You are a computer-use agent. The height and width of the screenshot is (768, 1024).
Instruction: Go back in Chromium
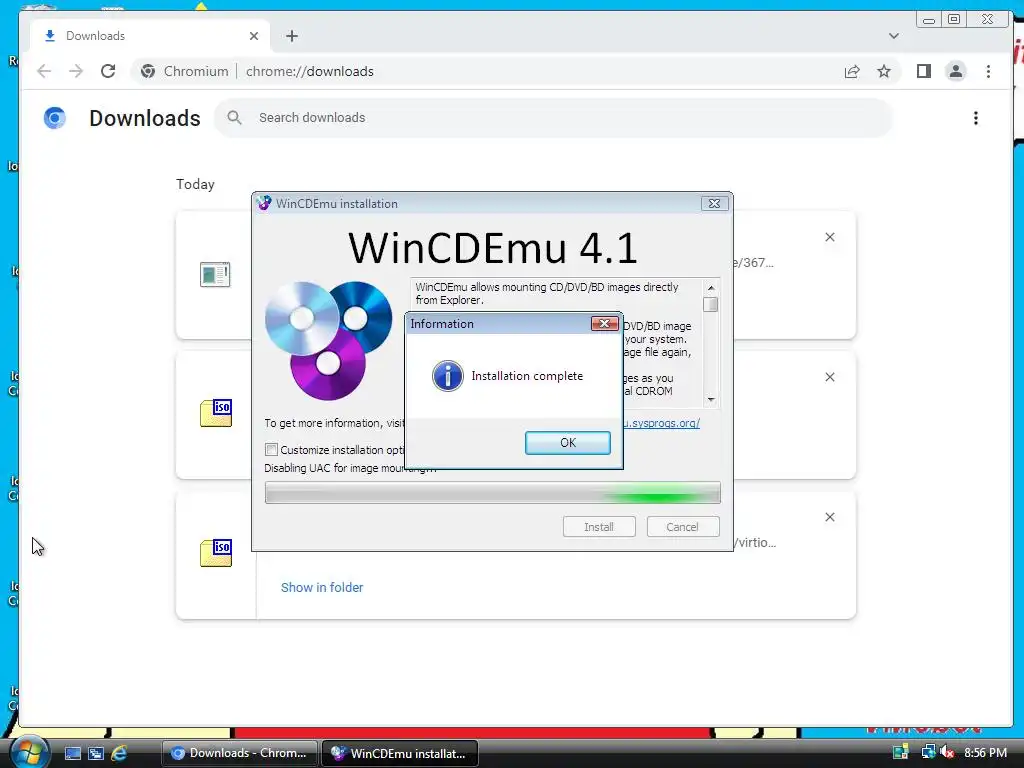pos(44,71)
